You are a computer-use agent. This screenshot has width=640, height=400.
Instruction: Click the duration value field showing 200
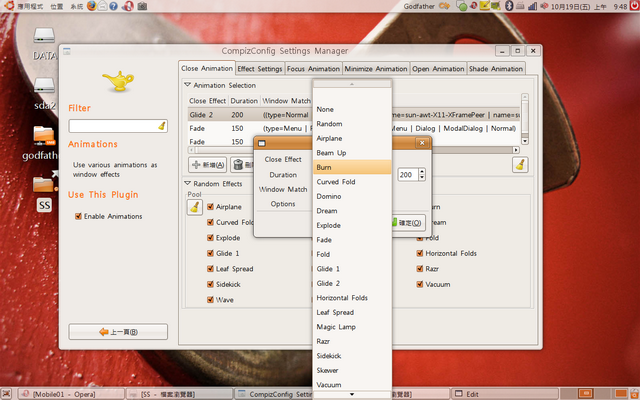coord(408,175)
